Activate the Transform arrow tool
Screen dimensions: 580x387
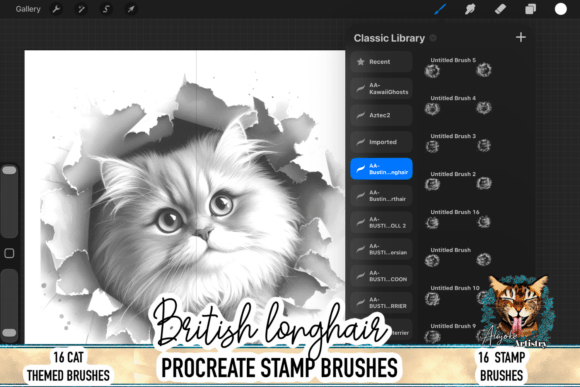point(131,9)
